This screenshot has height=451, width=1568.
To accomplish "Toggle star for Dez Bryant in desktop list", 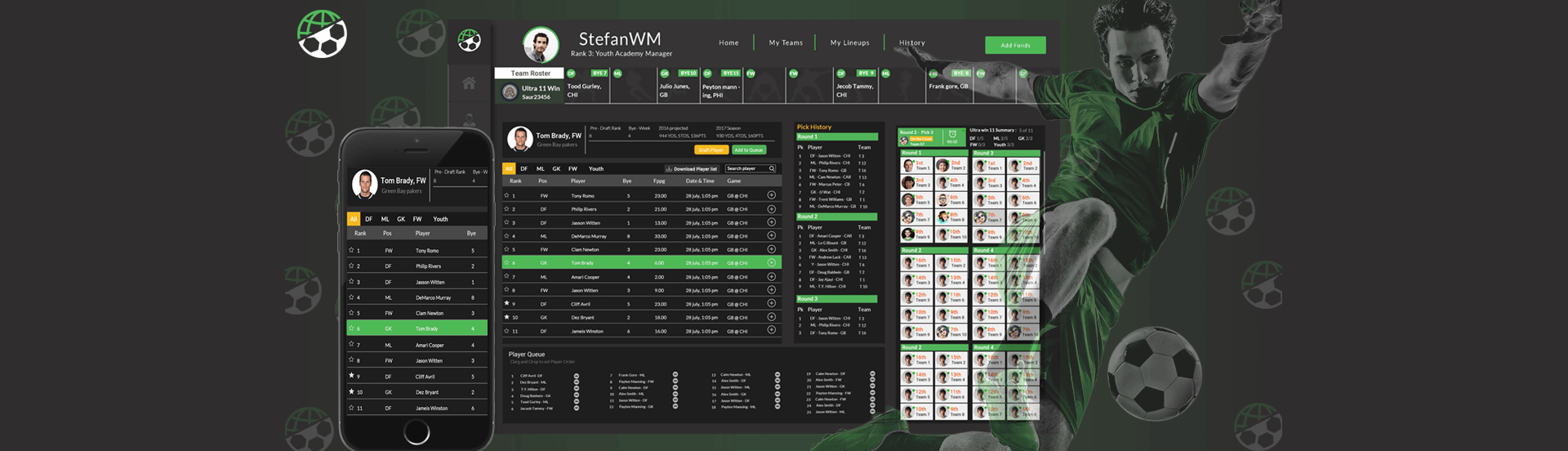I will (506, 317).
